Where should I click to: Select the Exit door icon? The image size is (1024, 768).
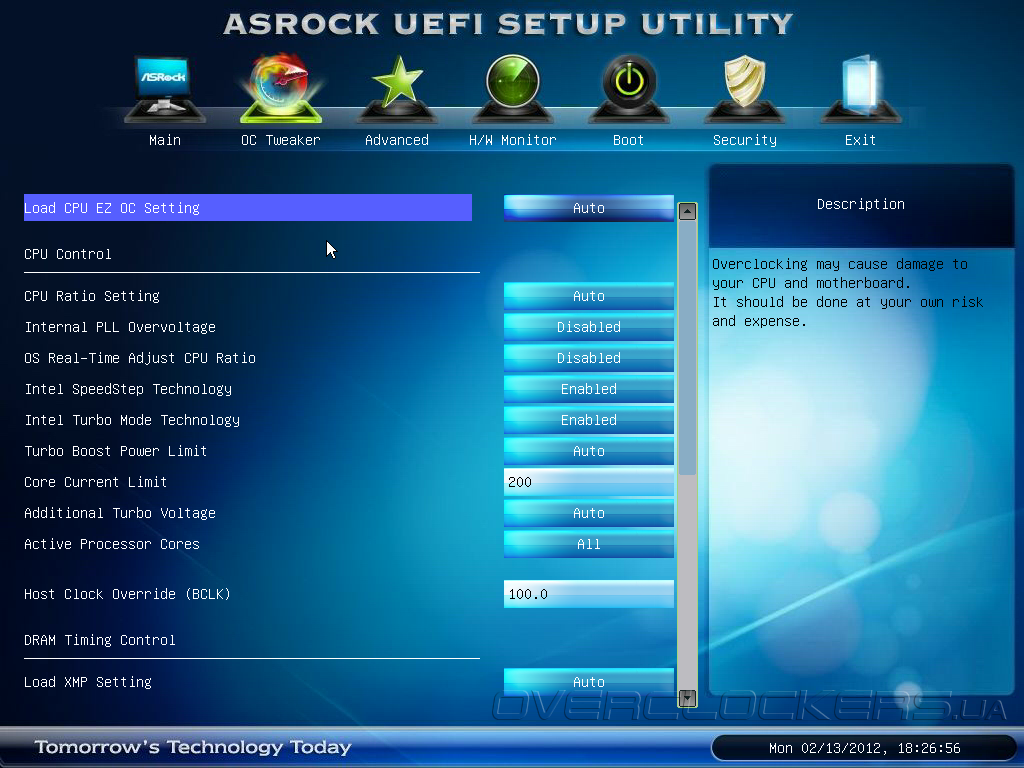pyautogui.click(x=860, y=89)
